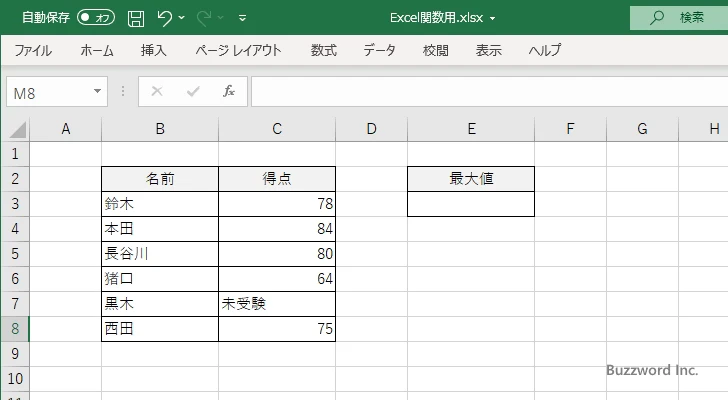Select row 1 header
728x400 pixels.
[x=15, y=154]
